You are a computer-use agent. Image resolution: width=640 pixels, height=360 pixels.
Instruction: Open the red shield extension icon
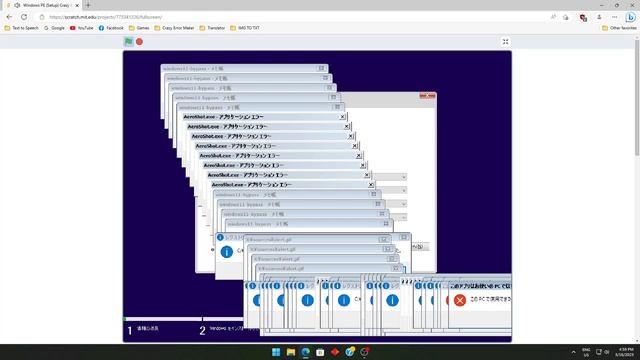tap(583, 18)
